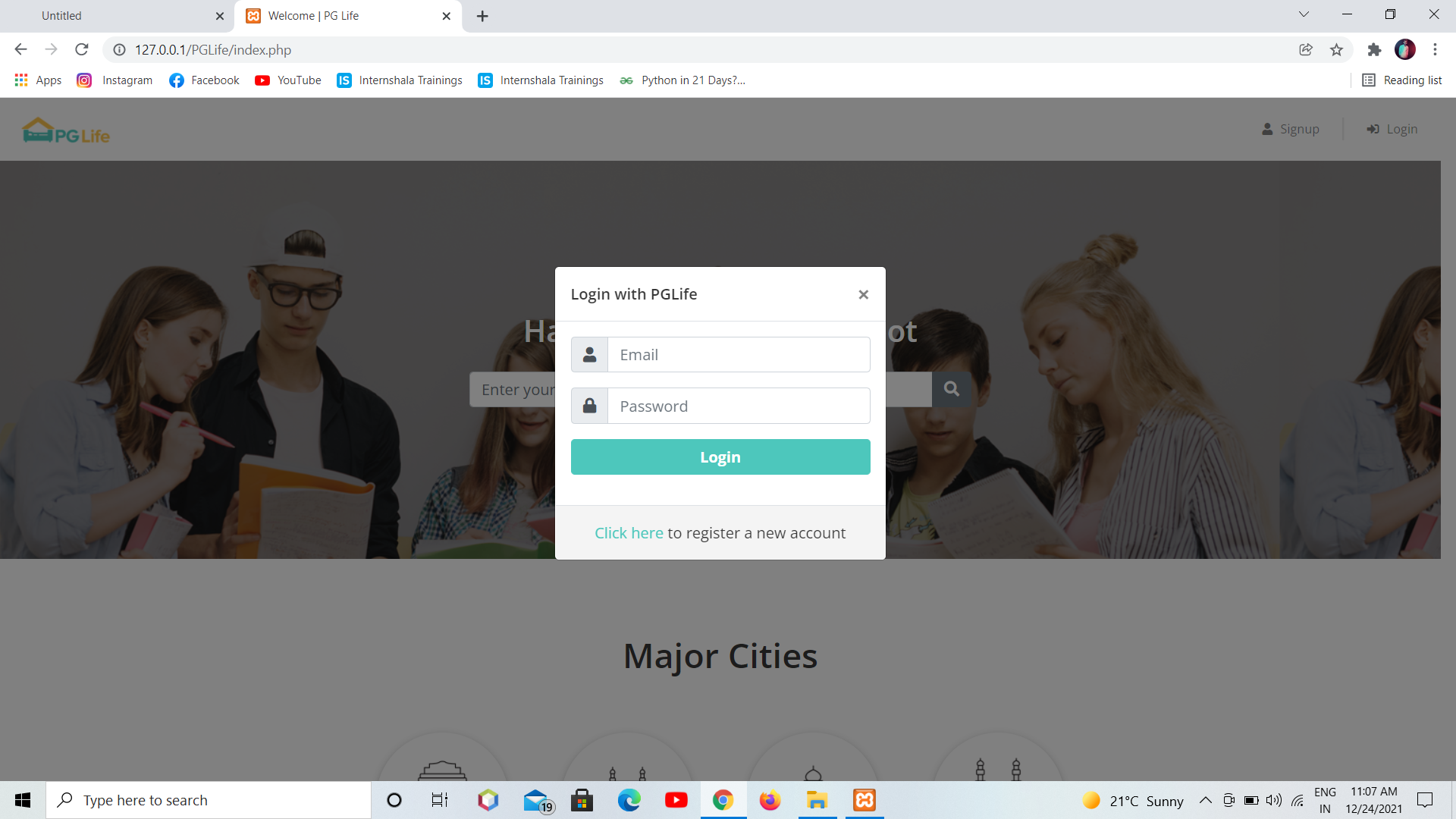The width and height of the screenshot is (1456, 819).
Task: Click the Login button in the modal
Action: [x=720, y=457]
